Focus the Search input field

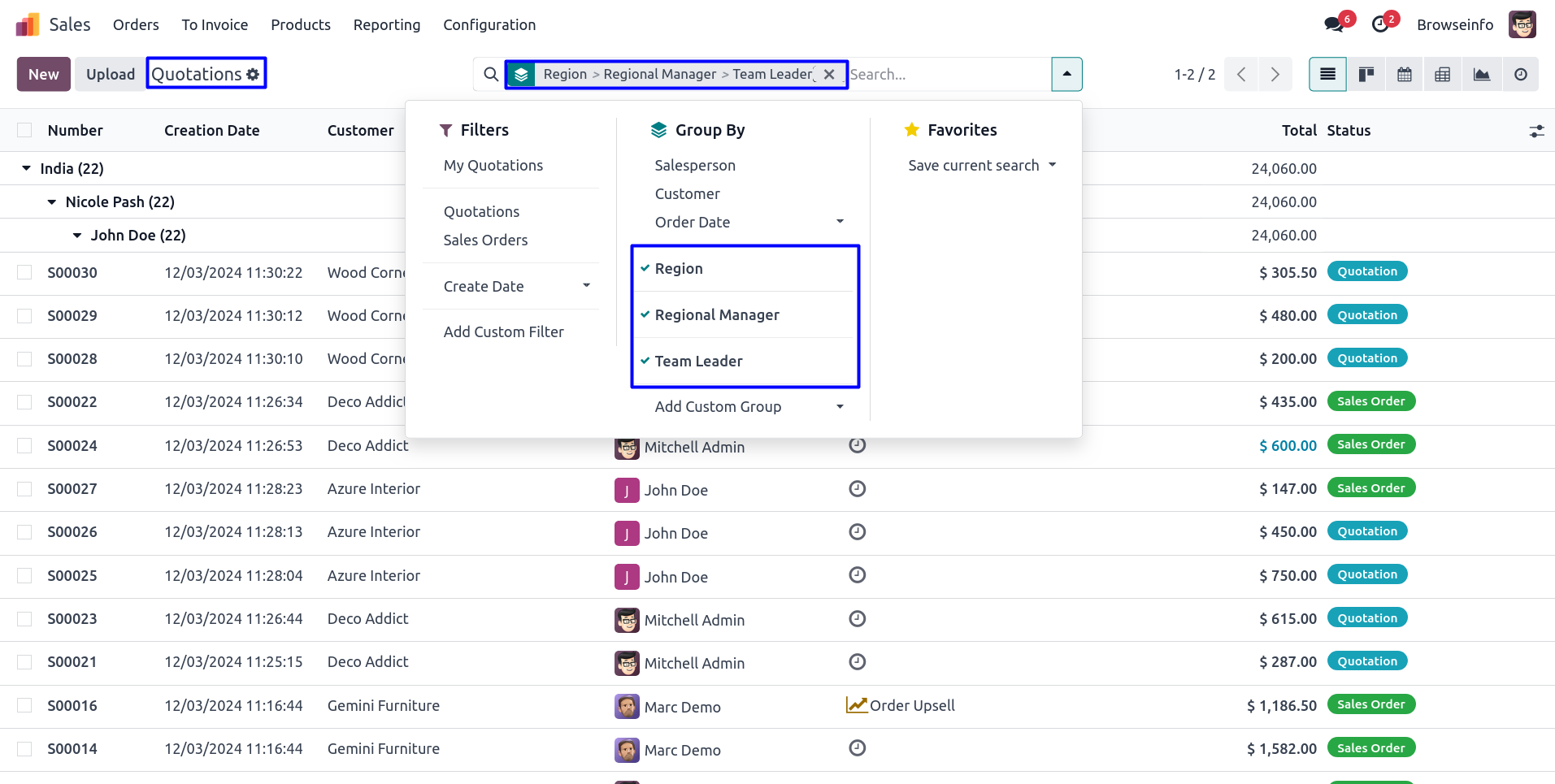[947, 74]
